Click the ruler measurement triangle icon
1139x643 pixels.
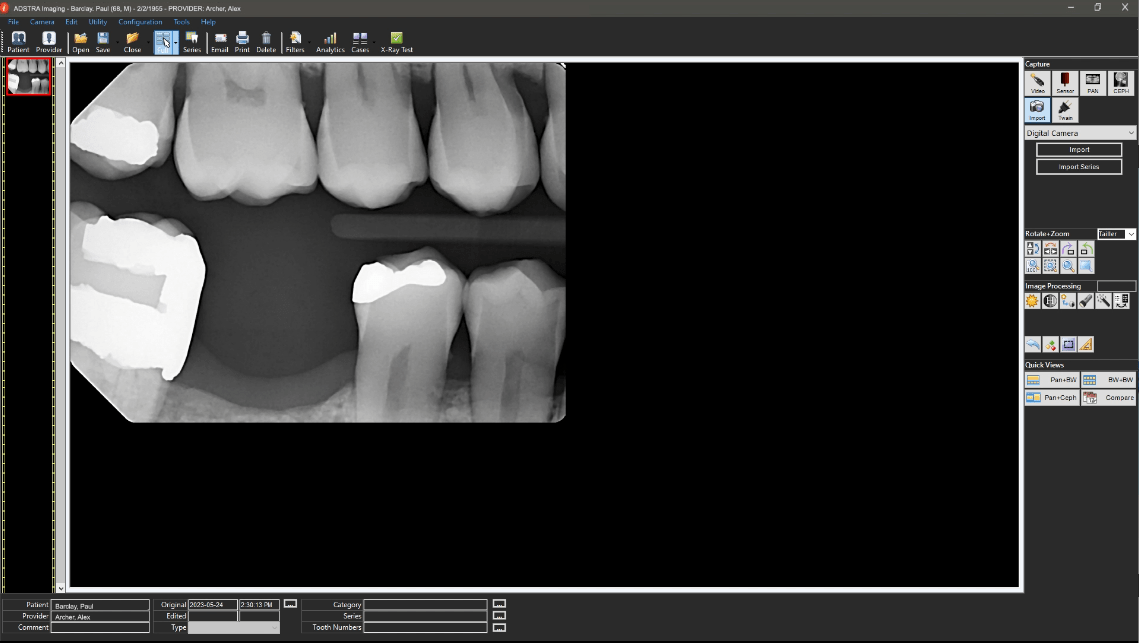coord(1086,344)
